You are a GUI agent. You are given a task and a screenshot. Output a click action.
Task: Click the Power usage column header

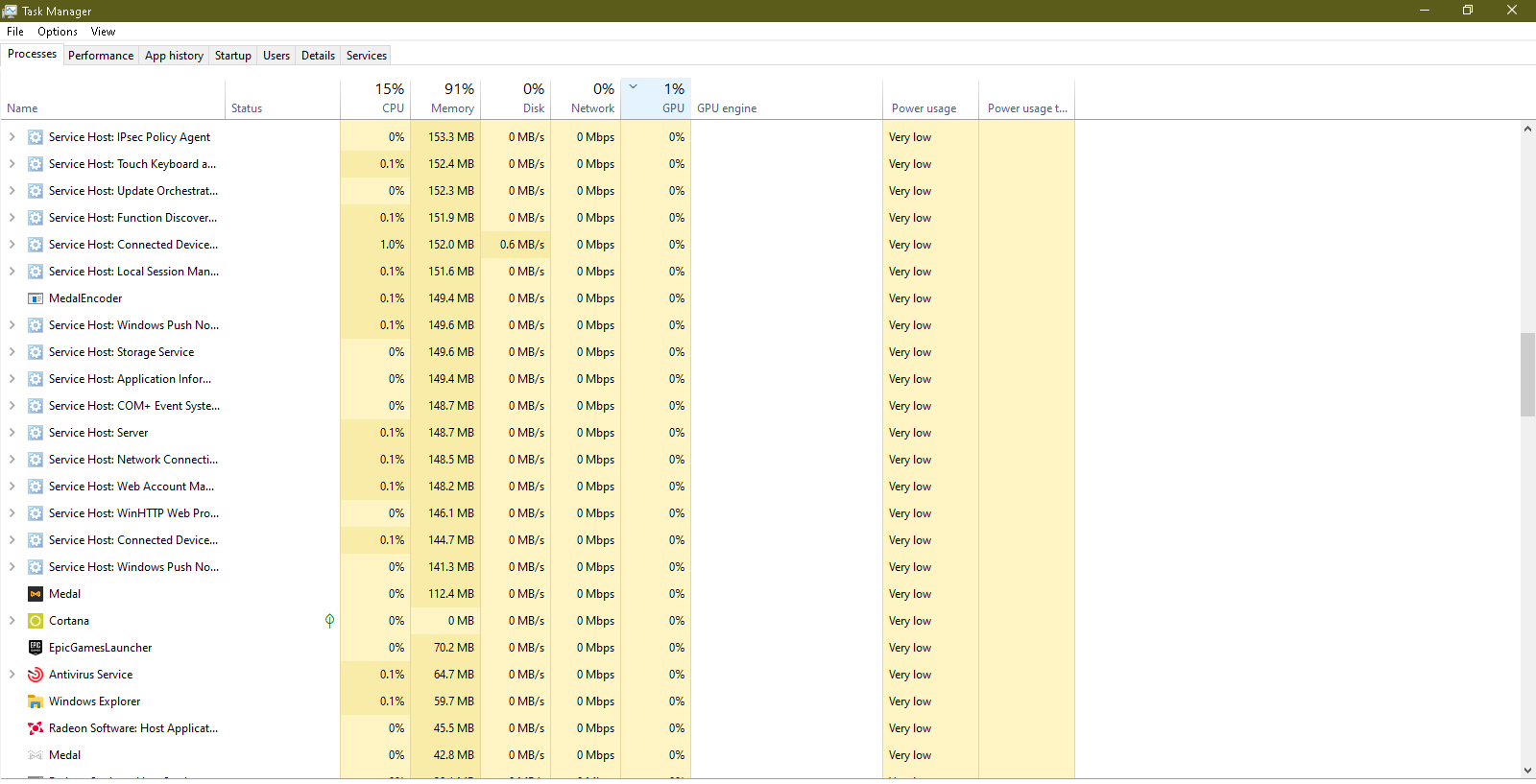coord(930,99)
